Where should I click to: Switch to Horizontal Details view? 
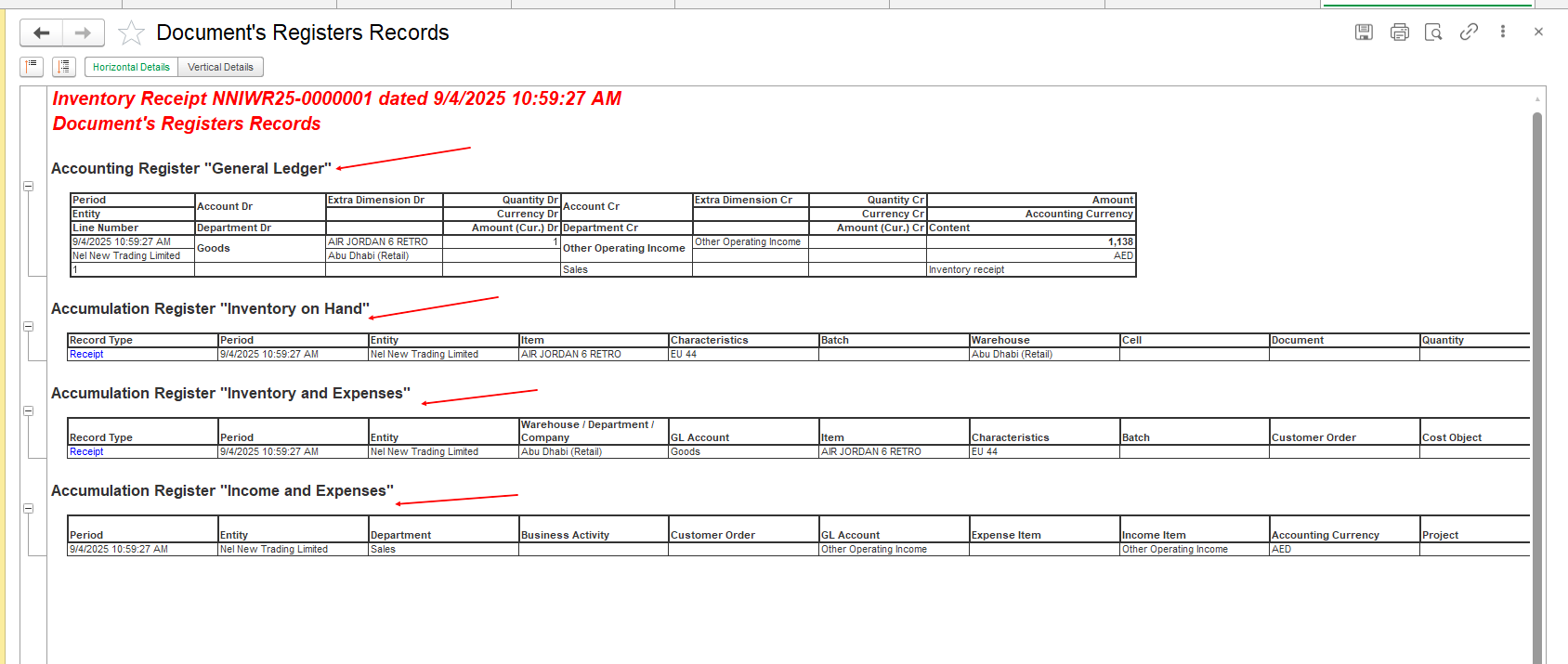(131, 67)
